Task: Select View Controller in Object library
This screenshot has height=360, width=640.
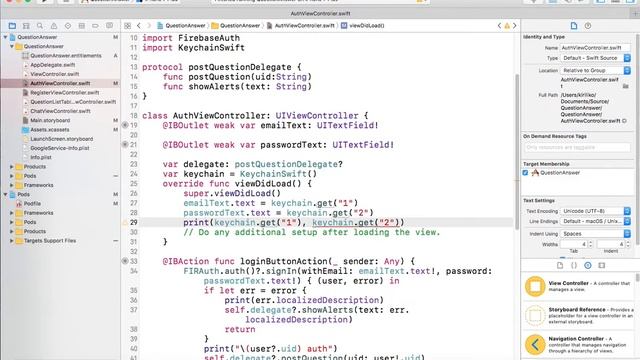Action: coord(578,286)
